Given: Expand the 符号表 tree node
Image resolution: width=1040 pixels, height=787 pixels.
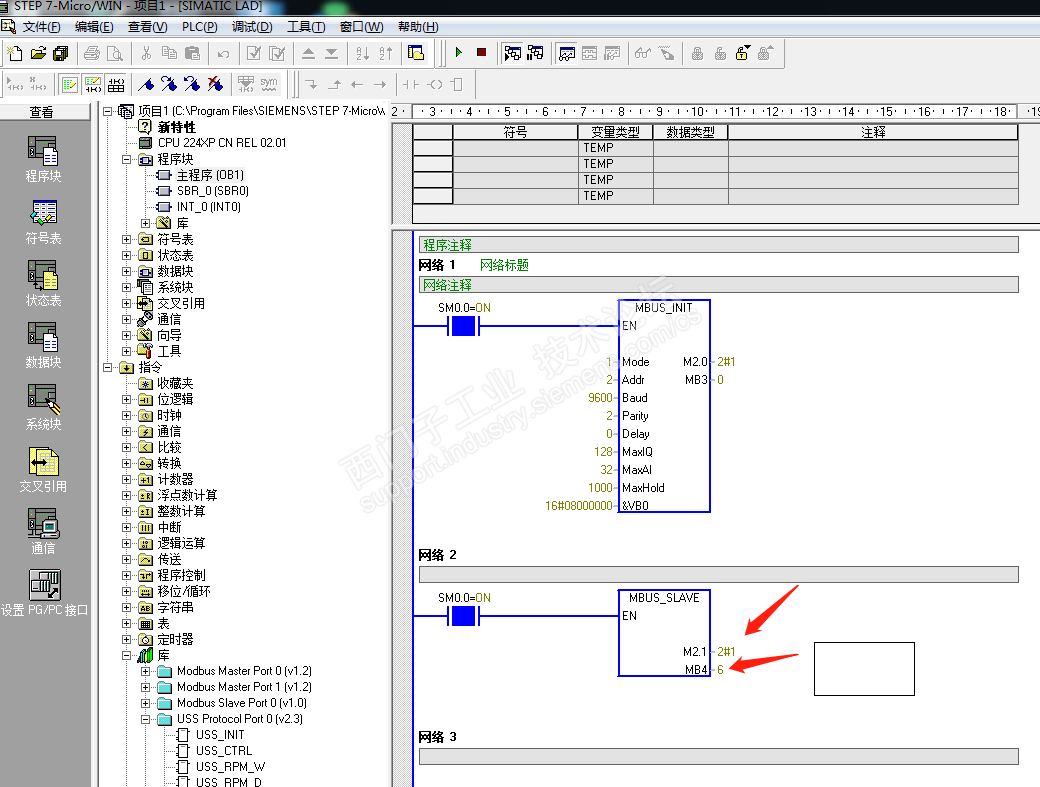Looking at the screenshot, I should click(x=127, y=239).
